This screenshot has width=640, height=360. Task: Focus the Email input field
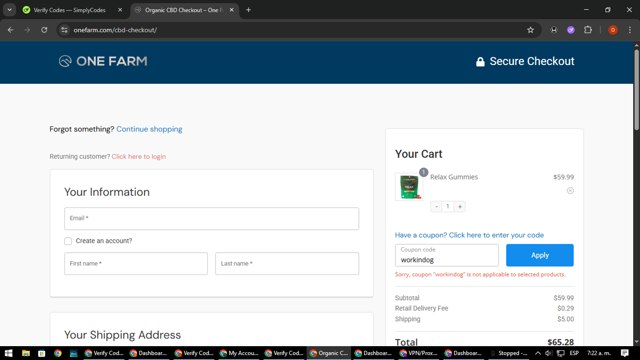pos(211,218)
